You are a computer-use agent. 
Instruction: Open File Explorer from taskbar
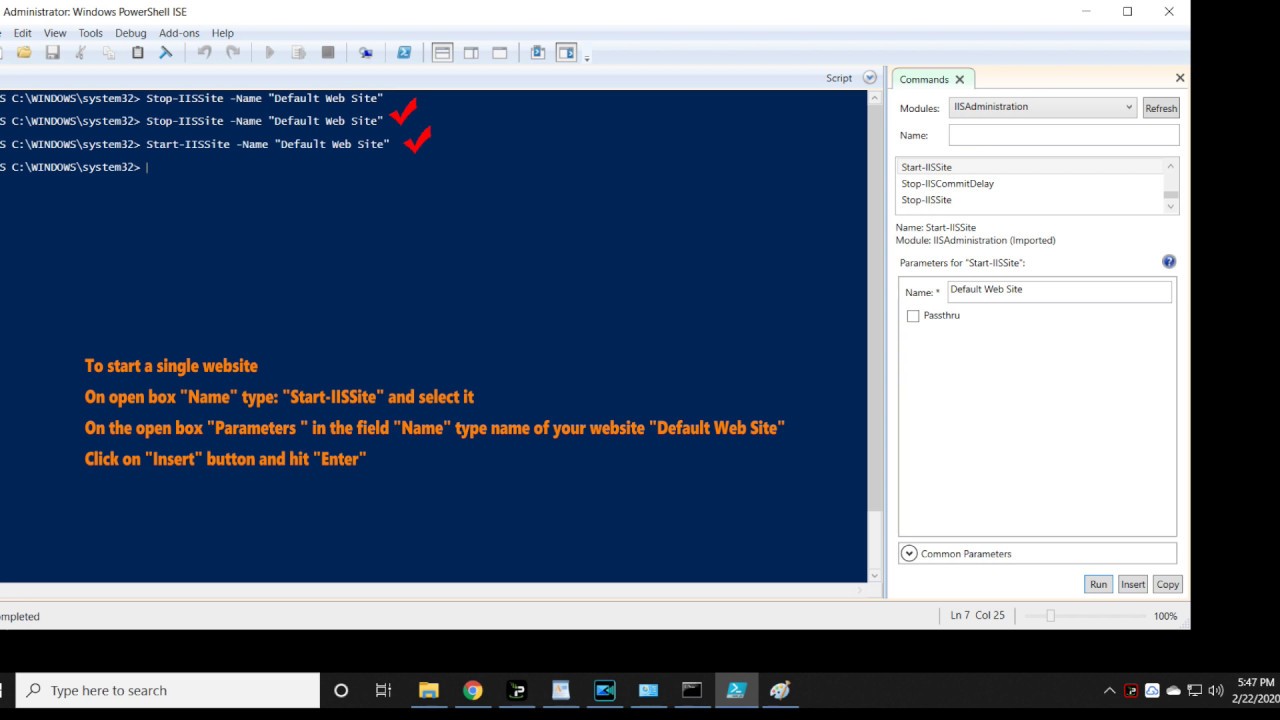429,690
